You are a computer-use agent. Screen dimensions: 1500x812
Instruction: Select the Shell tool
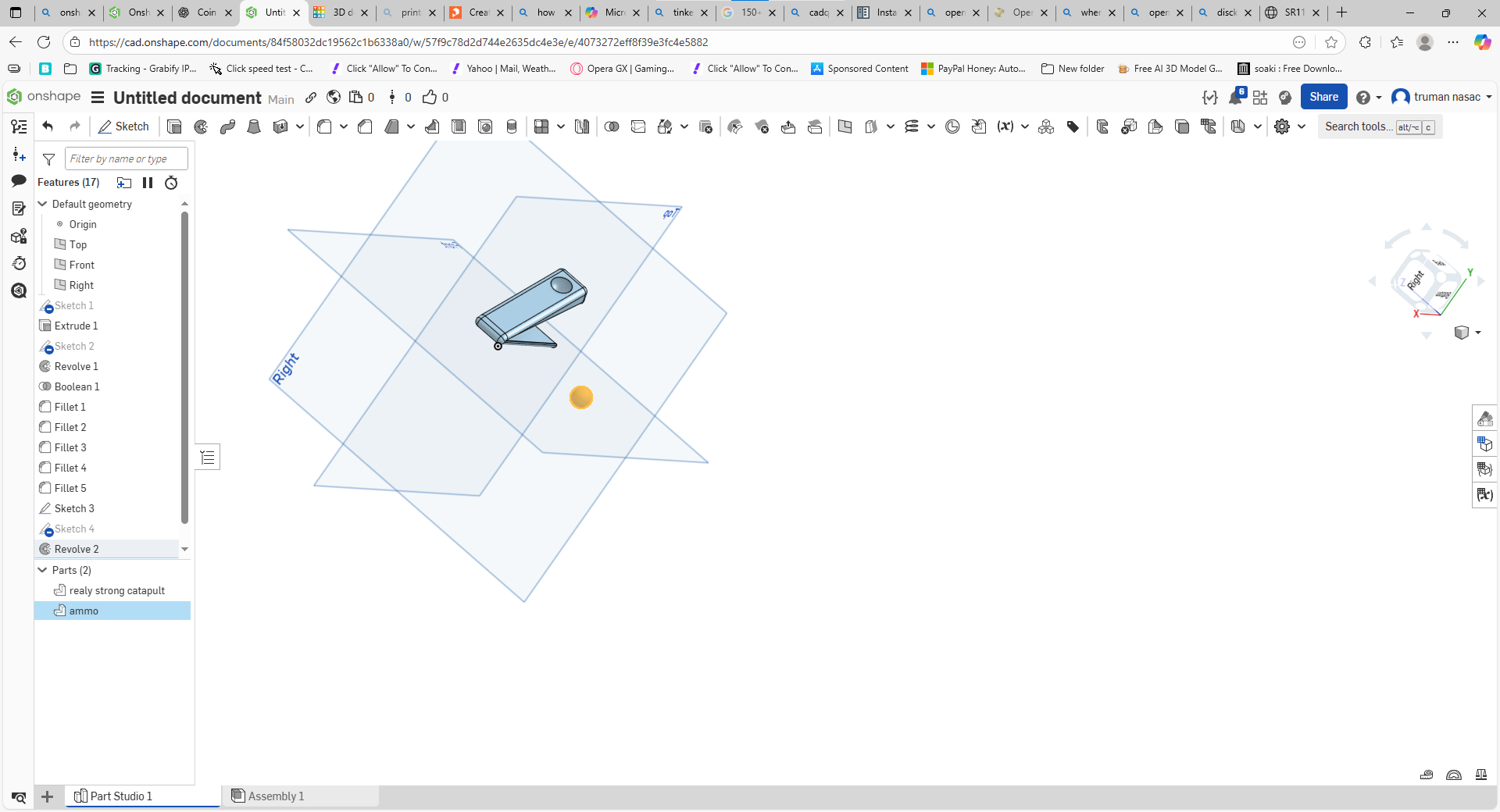click(459, 126)
